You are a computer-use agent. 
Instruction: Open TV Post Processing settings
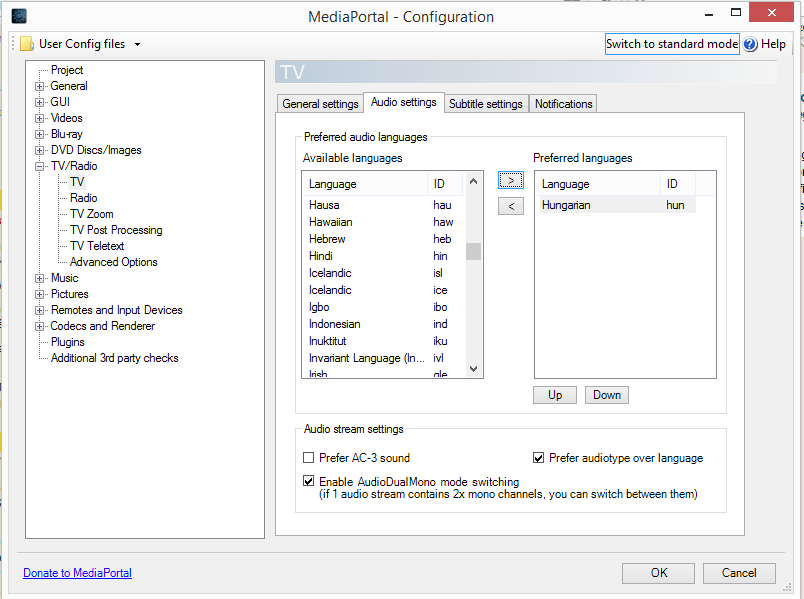click(116, 230)
